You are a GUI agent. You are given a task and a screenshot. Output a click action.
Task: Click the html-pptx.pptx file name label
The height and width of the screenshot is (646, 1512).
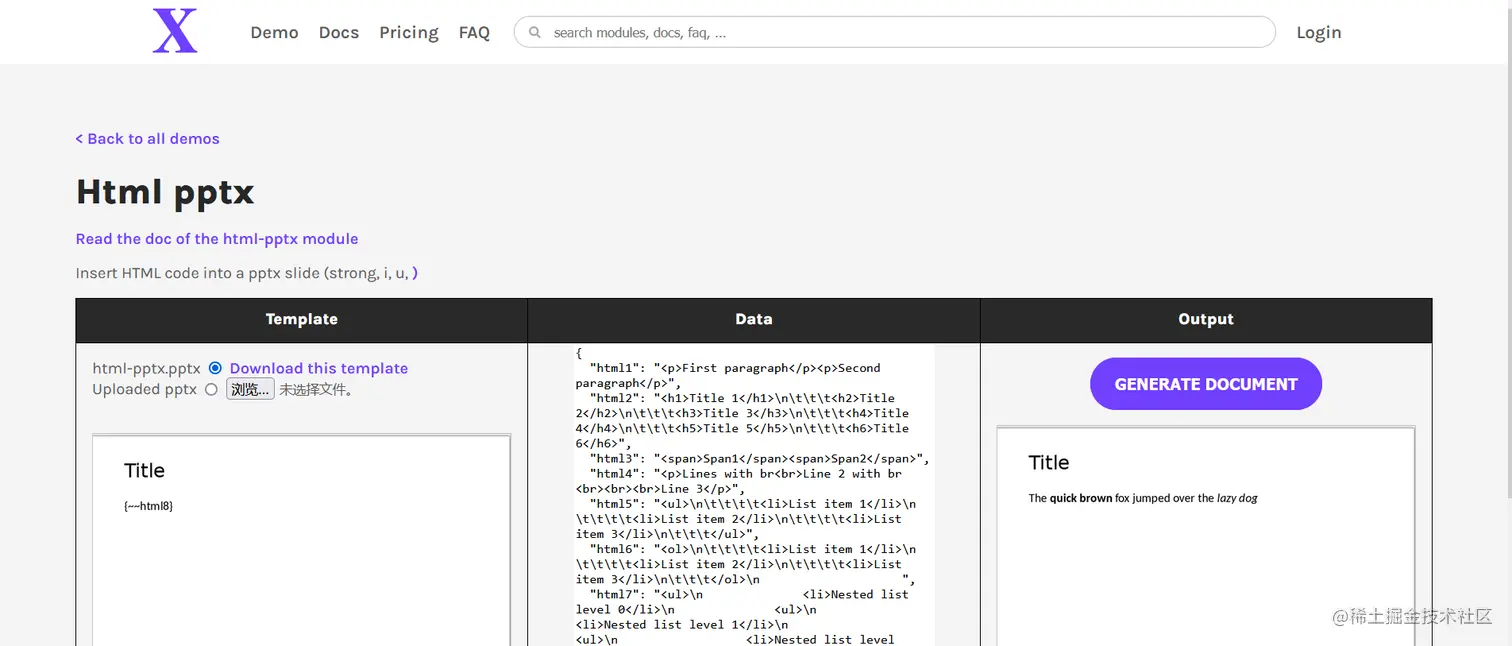[147, 368]
